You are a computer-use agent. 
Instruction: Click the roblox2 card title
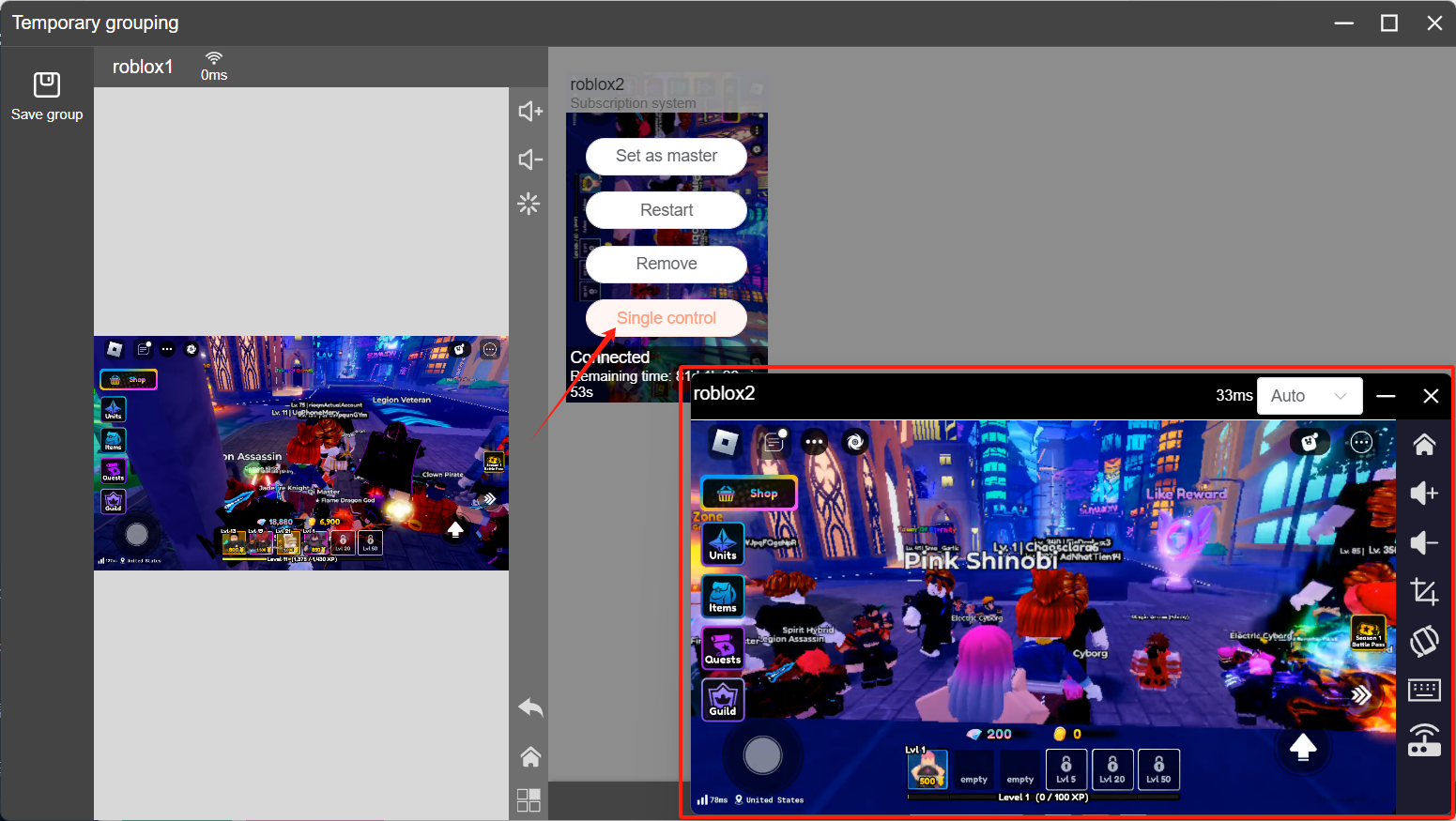597,84
